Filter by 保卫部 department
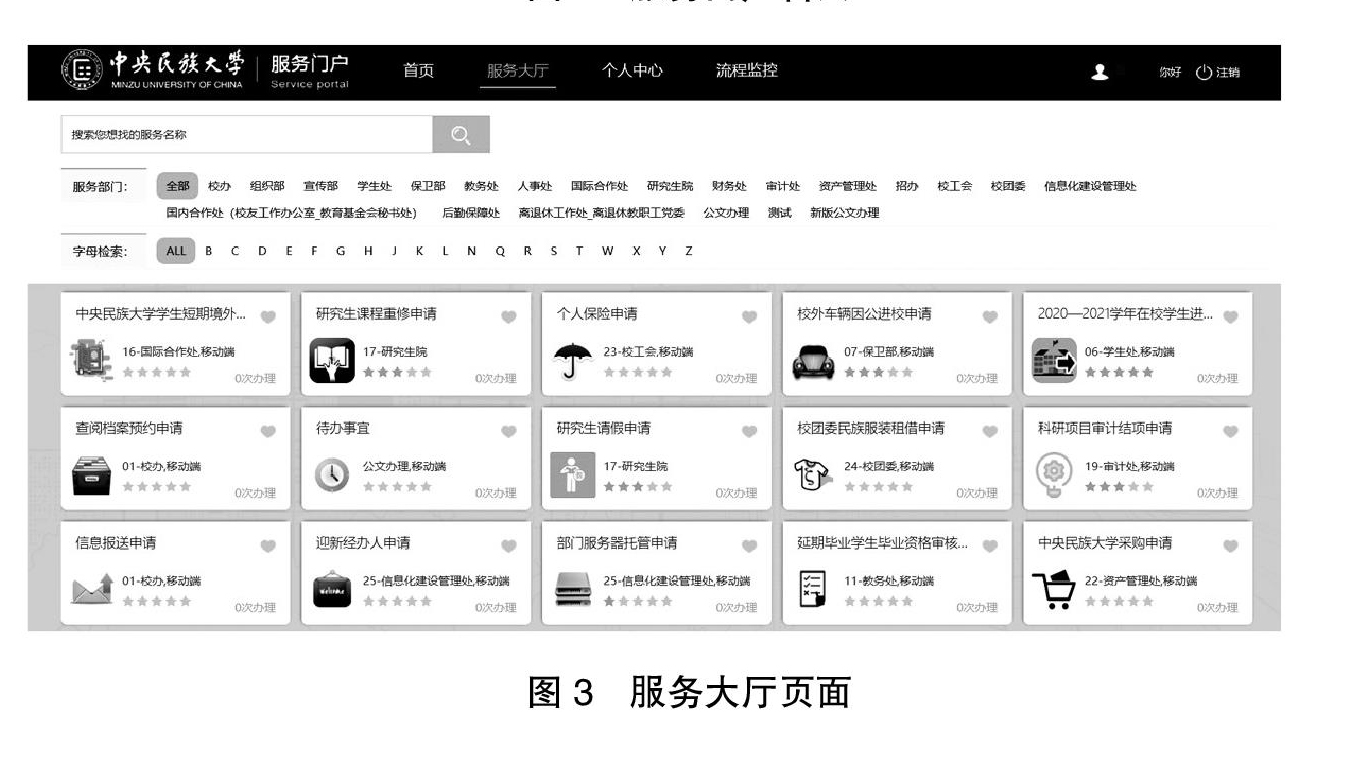The height and width of the screenshot is (758, 1359). point(428,186)
